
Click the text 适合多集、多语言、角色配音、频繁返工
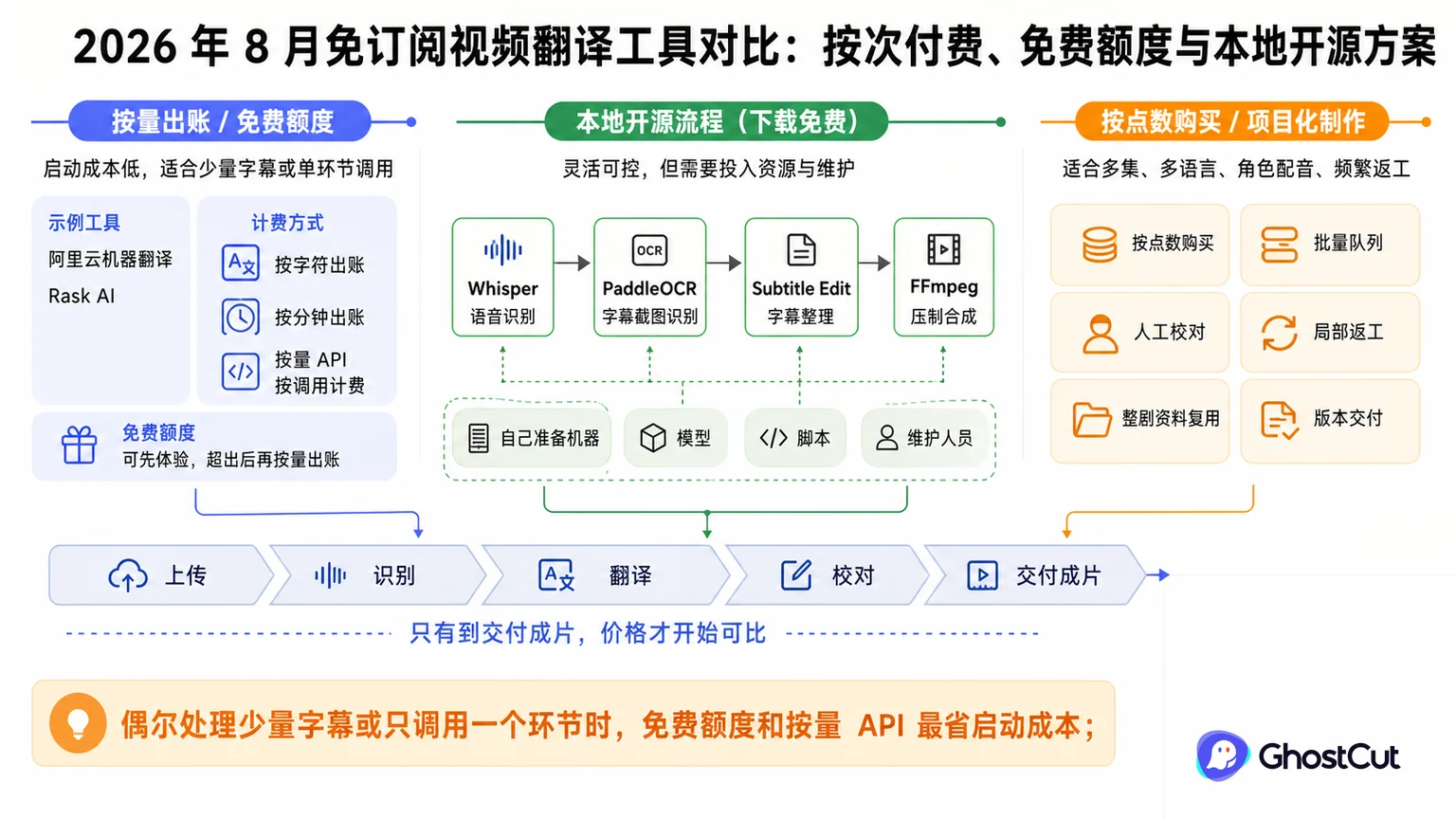1236,169
